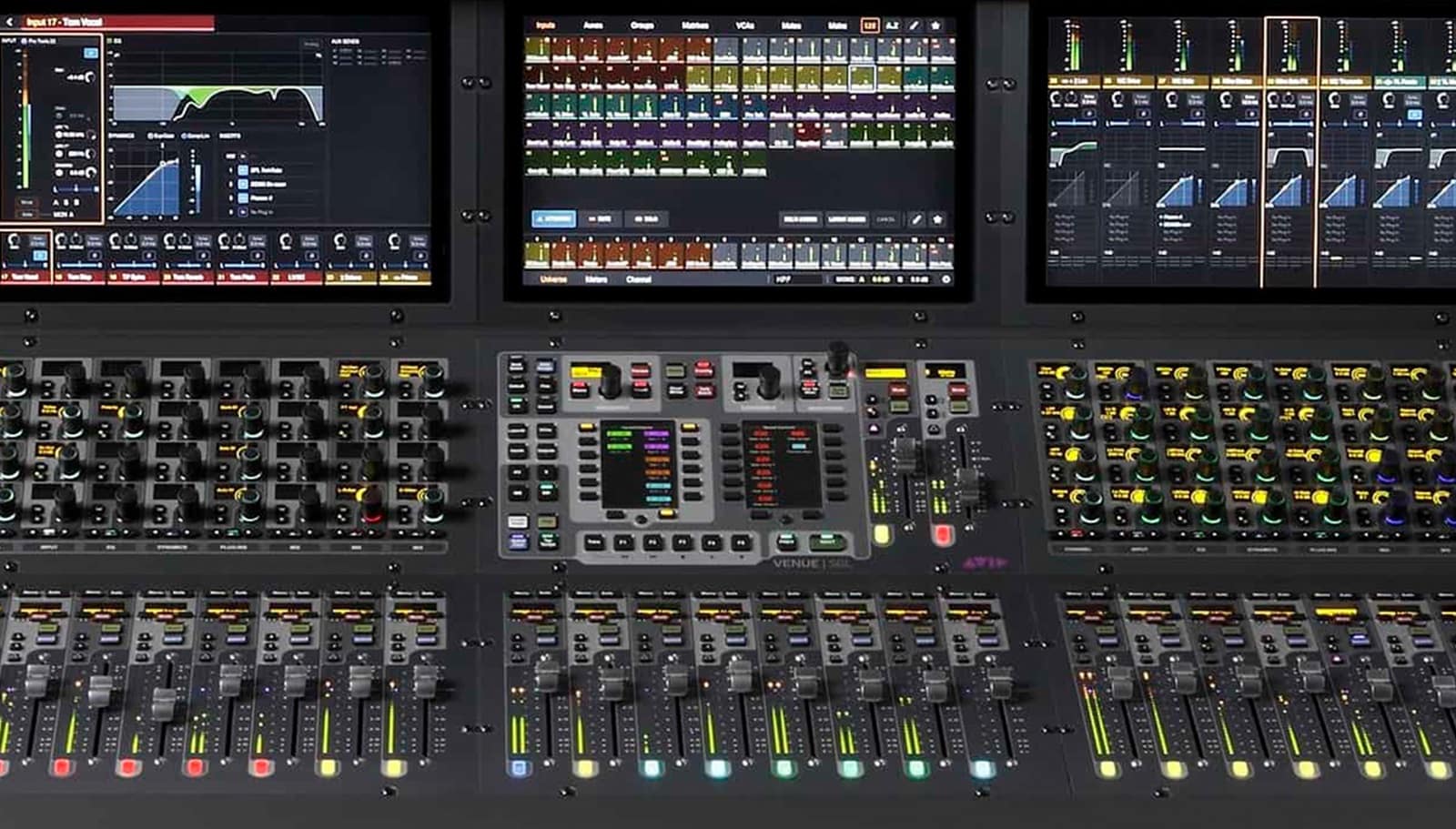
Task: Tap the pencil edit icon beside A-Z
Action: (x=915, y=25)
